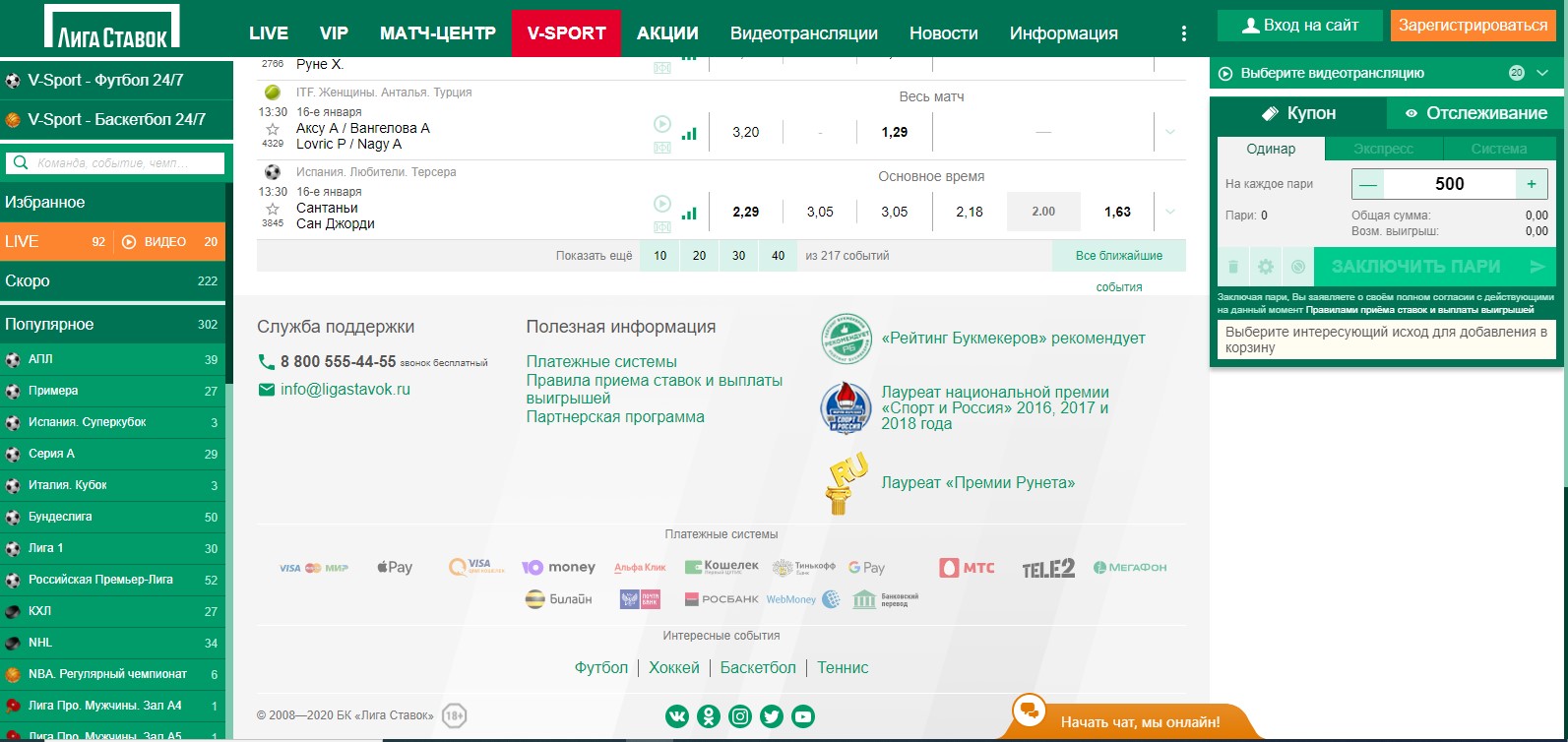This screenshot has width=1568, height=742.
Task: Expand the Скоро section
Action: pyautogui.click(x=112, y=280)
